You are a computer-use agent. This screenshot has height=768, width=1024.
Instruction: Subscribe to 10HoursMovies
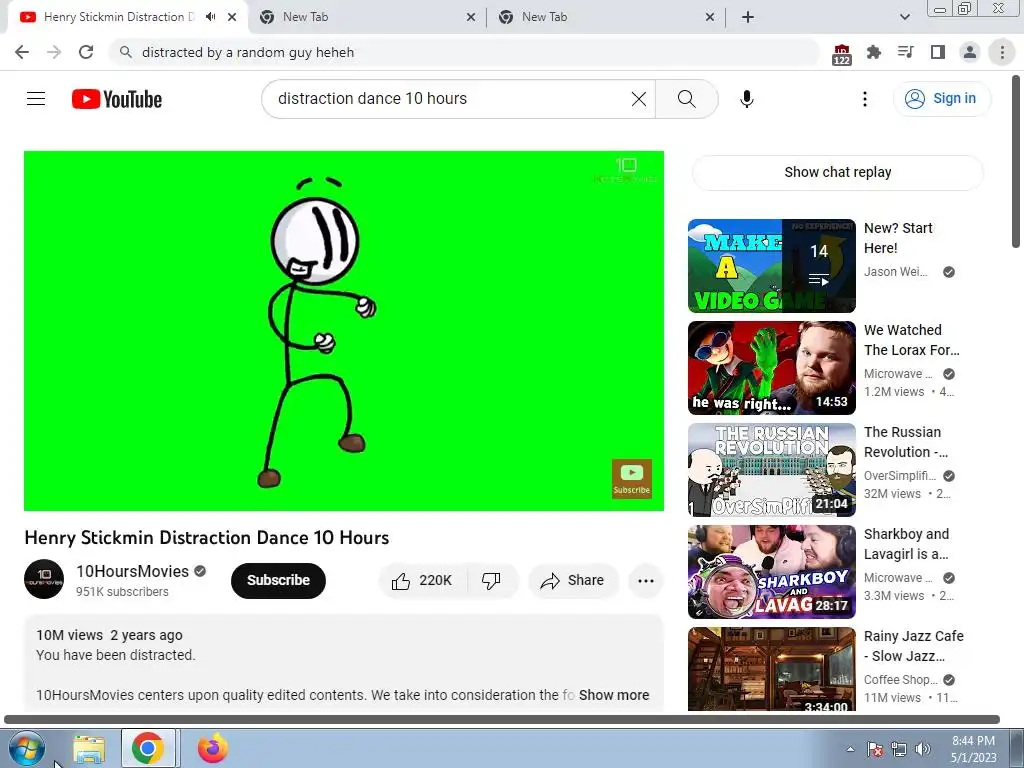pyautogui.click(x=278, y=580)
